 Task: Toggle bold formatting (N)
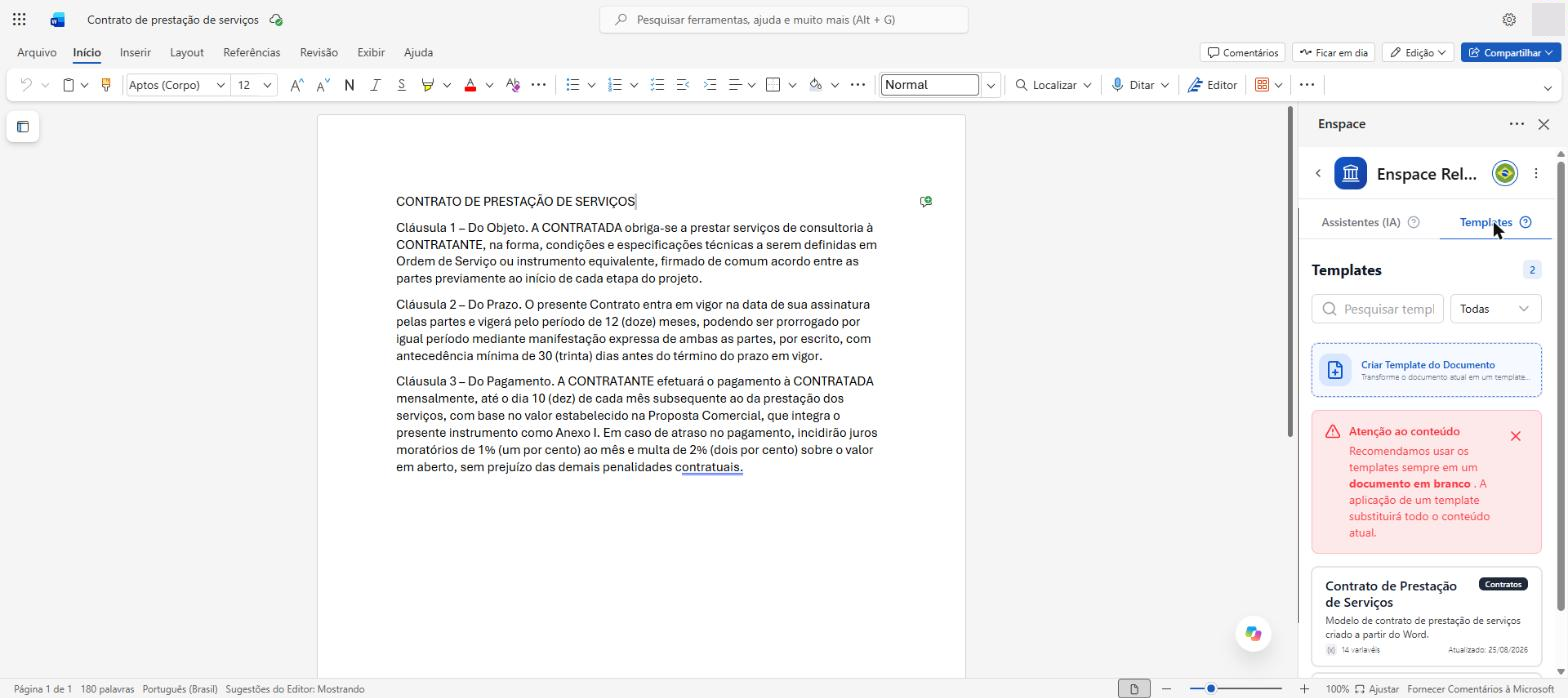349,85
